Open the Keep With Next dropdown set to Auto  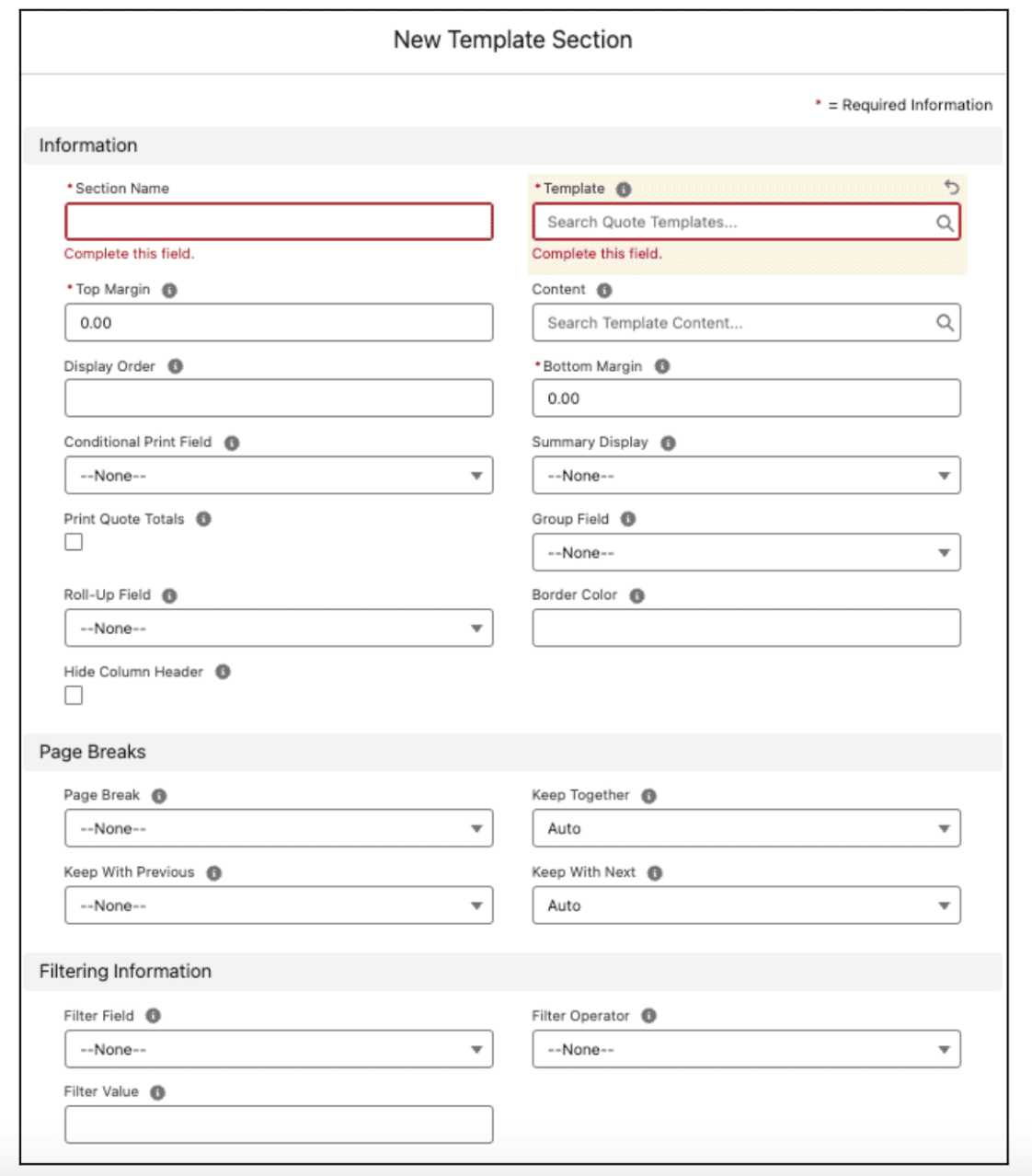coord(746,905)
